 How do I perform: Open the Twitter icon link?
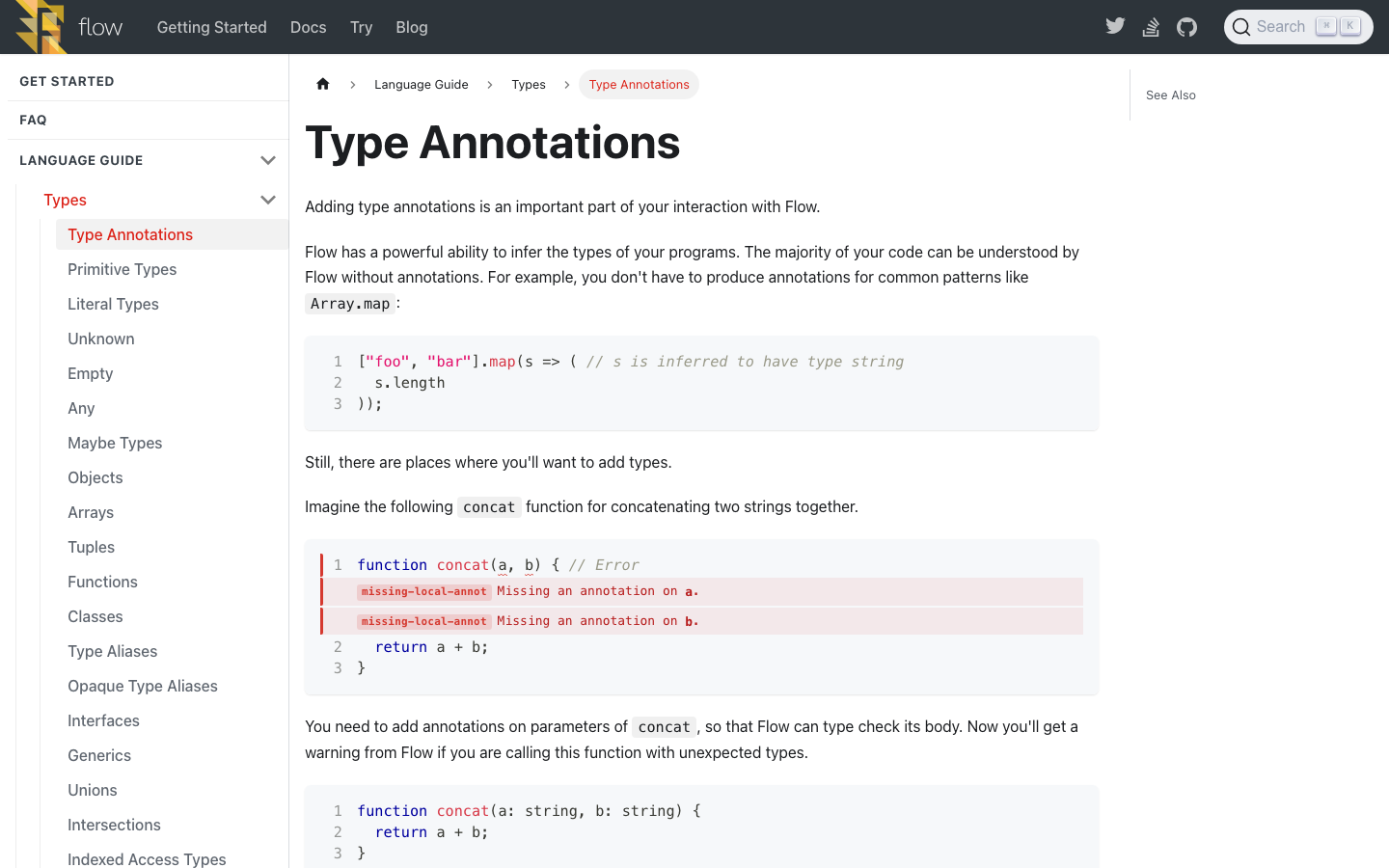pos(1115,26)
